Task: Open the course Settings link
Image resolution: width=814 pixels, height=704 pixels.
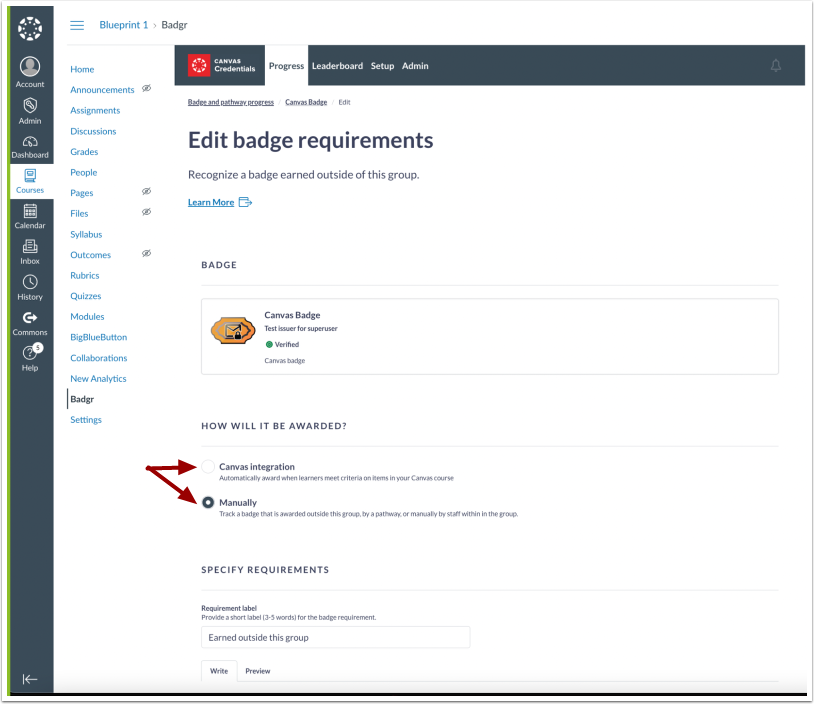Action: 86,420
